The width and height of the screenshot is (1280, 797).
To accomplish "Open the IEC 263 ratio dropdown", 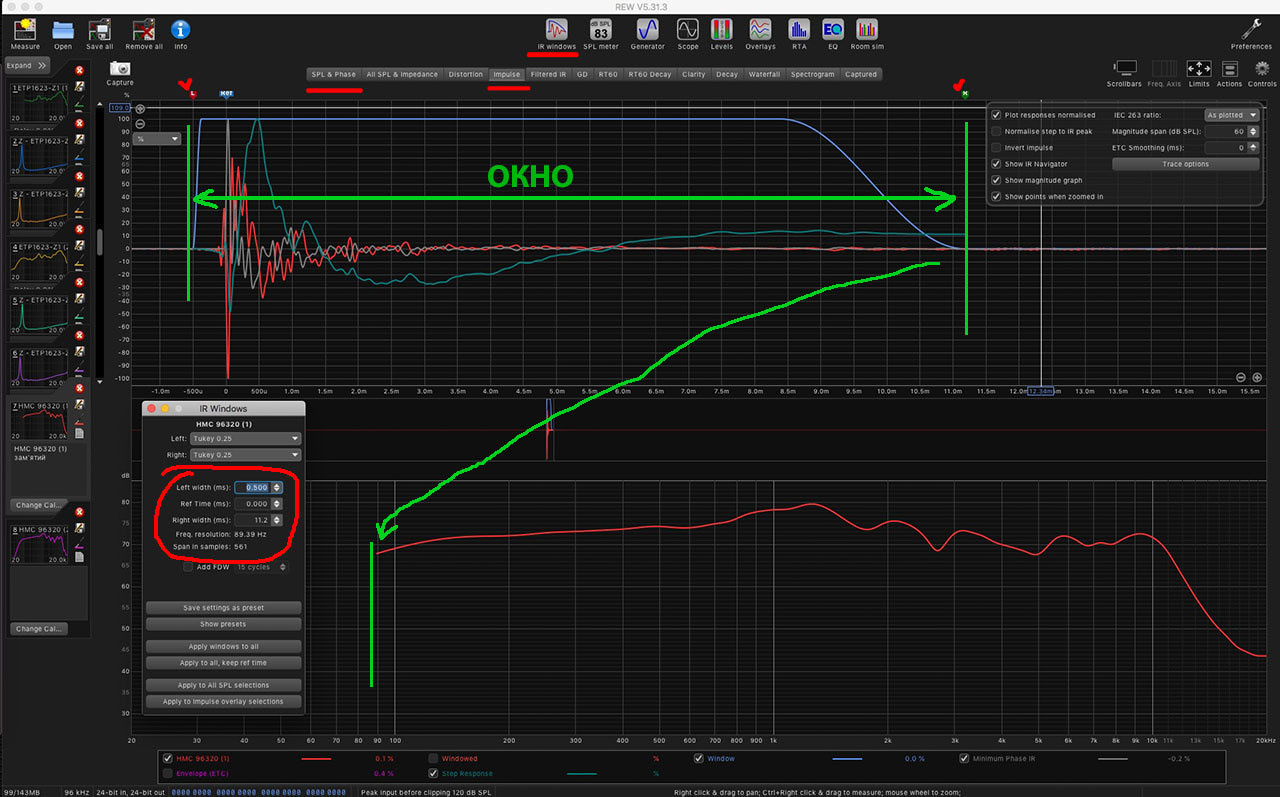I will (x=1231, y=115).
